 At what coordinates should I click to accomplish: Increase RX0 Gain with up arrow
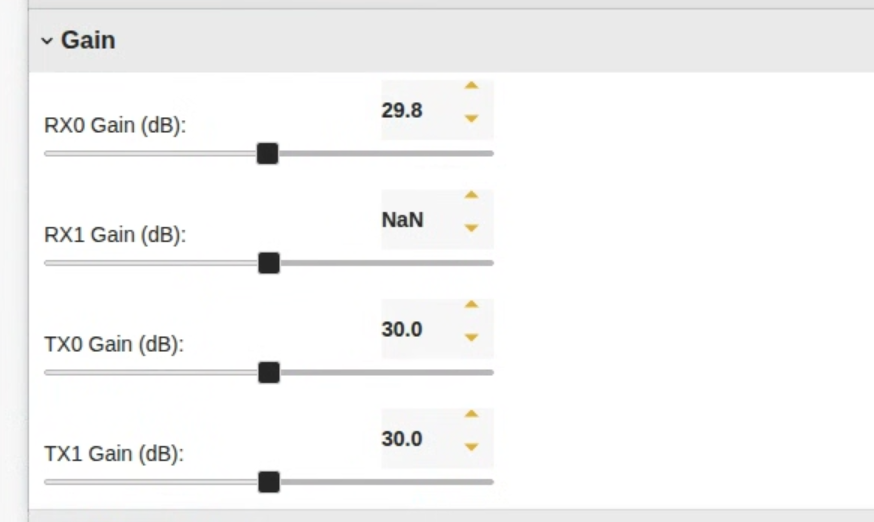472,86
